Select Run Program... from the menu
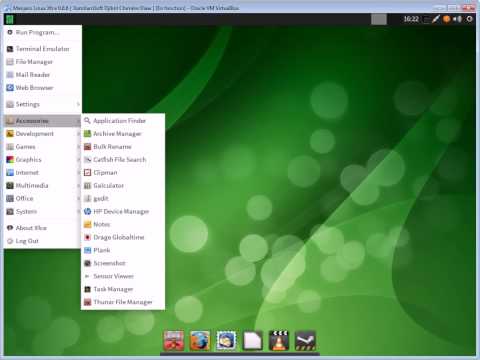480x360 pixels. pyautogui.click(x=43, y=32)
